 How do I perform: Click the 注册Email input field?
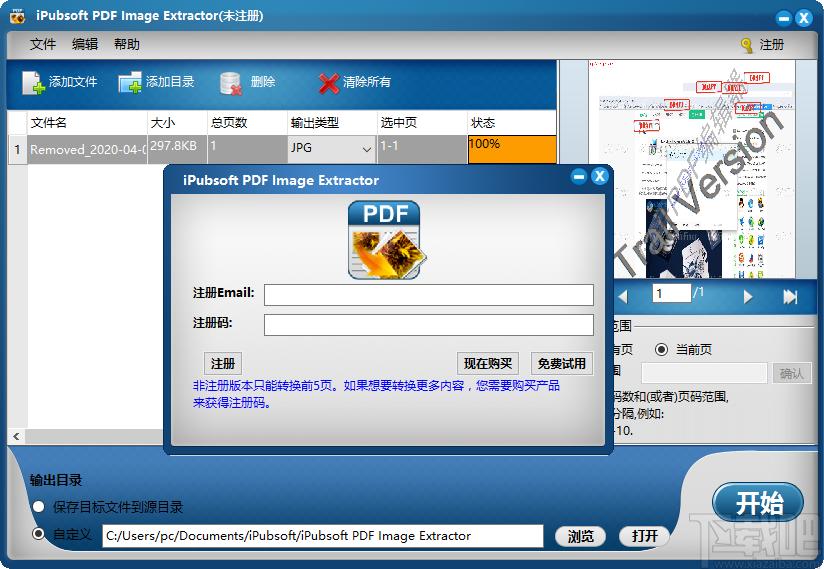pos(429,295)
